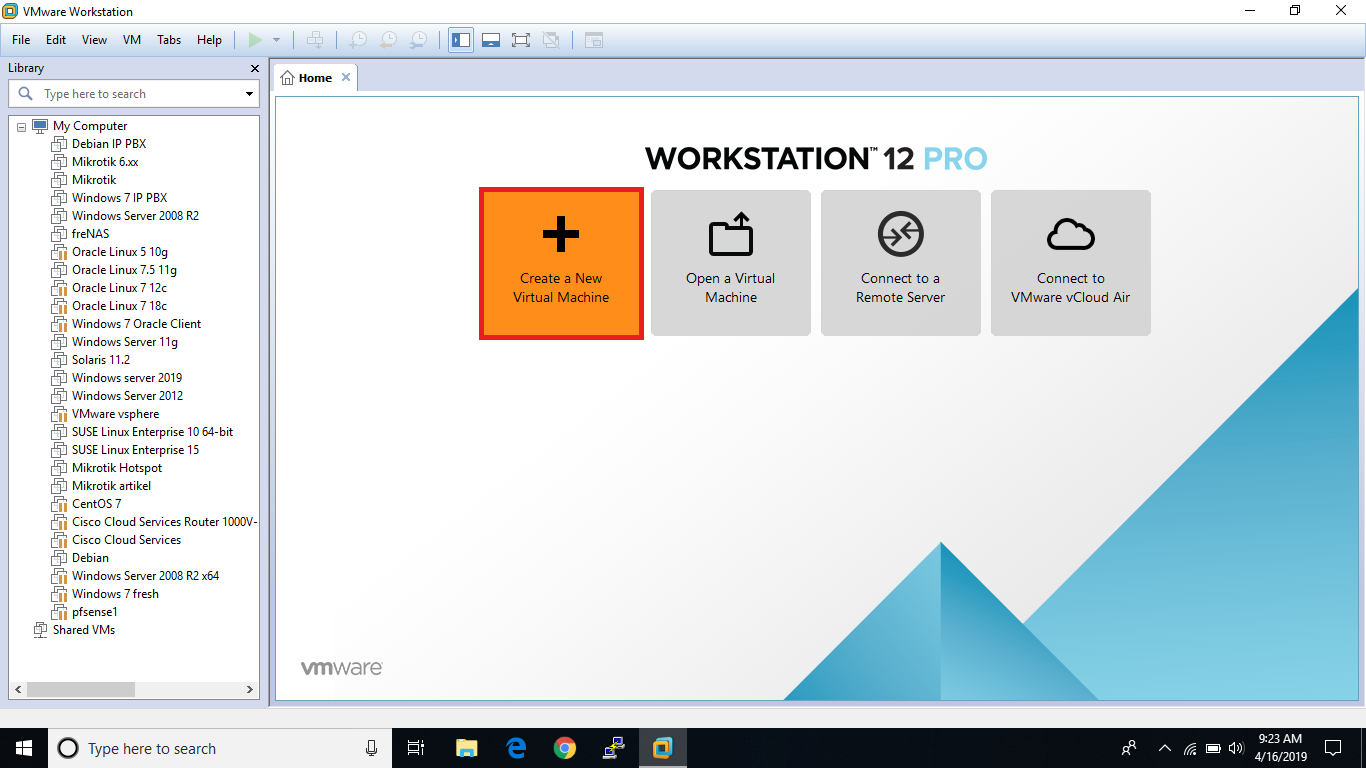1366x768 pixels.
Task: Open the Library search options dropdown
Action: pyautogui.click(x=249, y=93)
